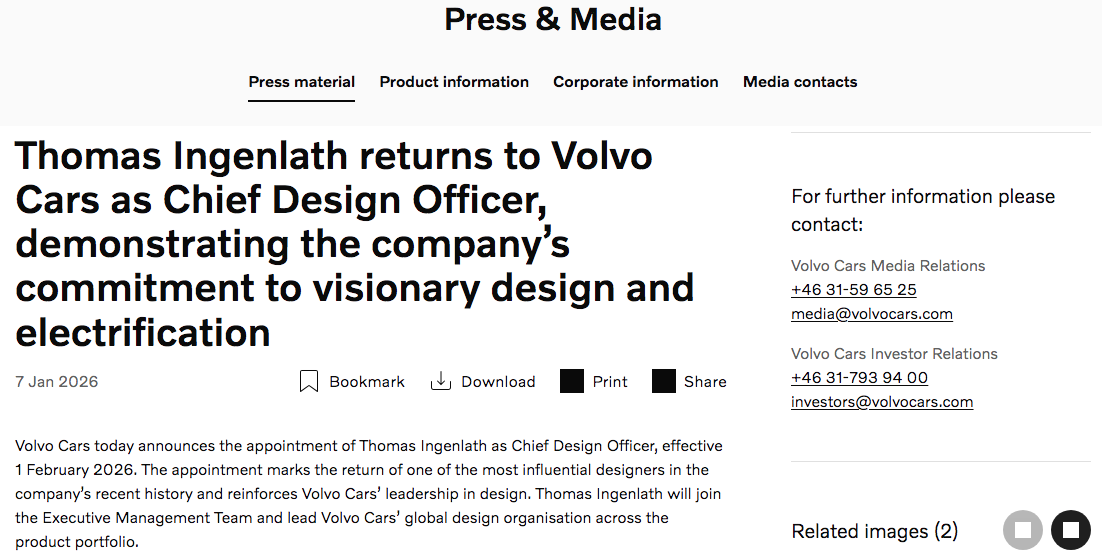The width and height of the screenshot is (1102, 559).
Task: Email investors@volvocars.com
Action: click(881, 402)
